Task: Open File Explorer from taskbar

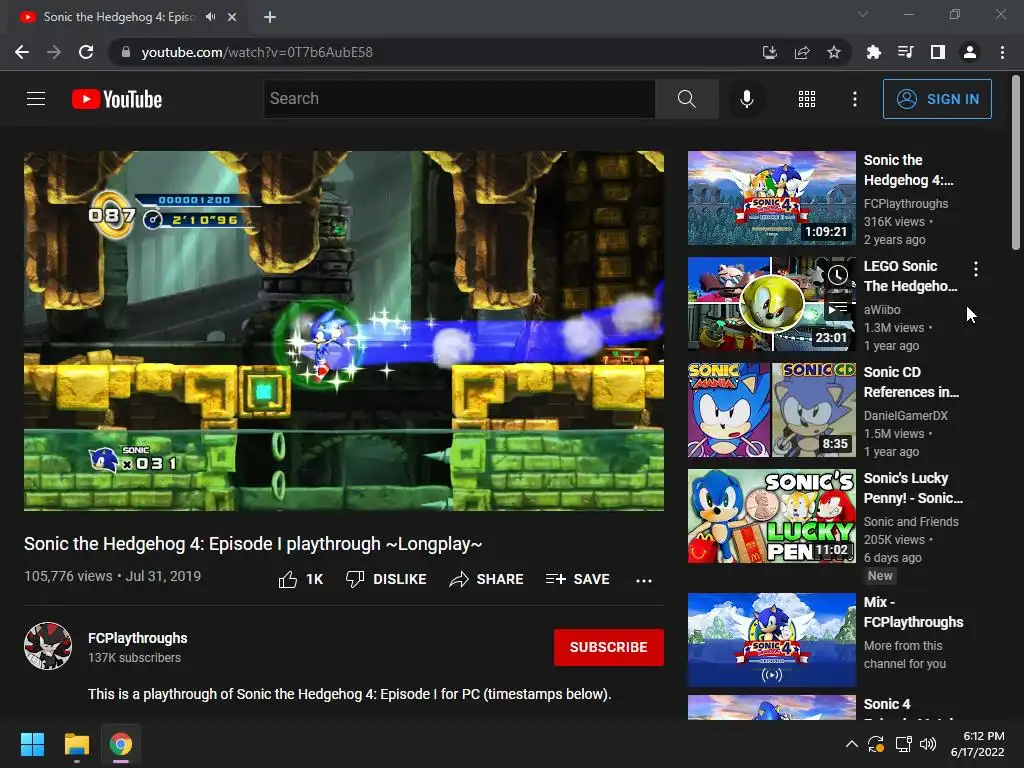Action: 76,744
